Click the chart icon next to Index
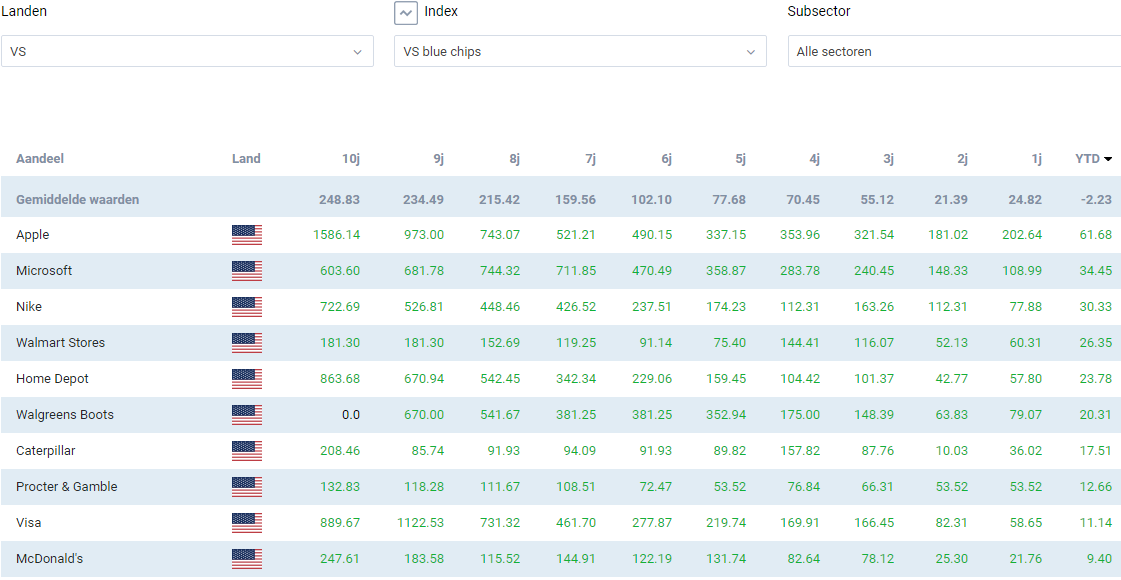The width and height of the screenshot is (1121, 580). pyautogui.click(x=406, y=13)
